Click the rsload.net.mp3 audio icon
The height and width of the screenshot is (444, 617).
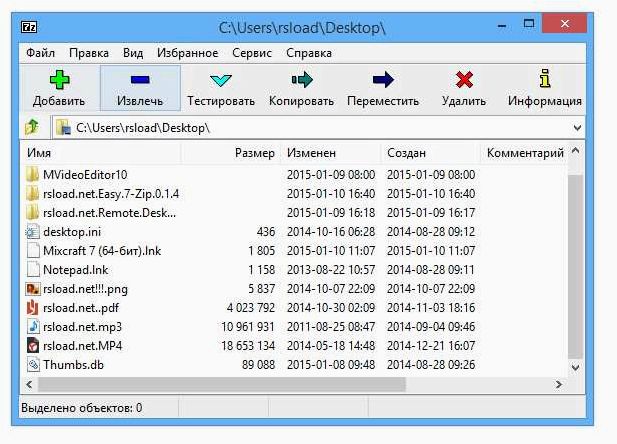click(x=33, y=326)
